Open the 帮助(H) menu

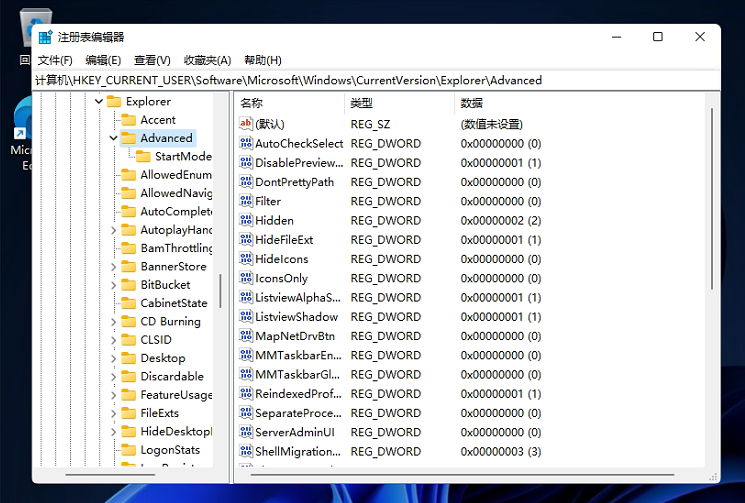point(263,60)
